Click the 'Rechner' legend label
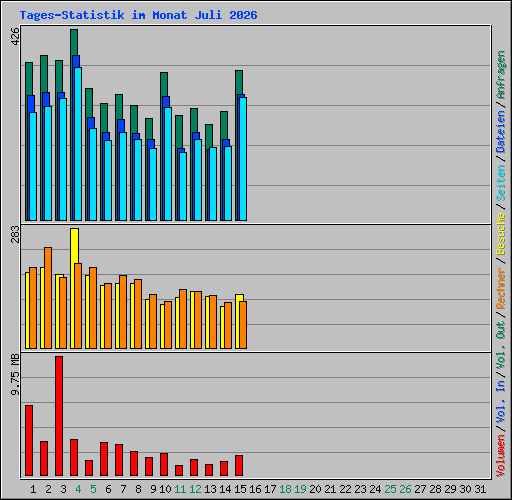This screenshot has width=512, height=500. click(501, 288)
